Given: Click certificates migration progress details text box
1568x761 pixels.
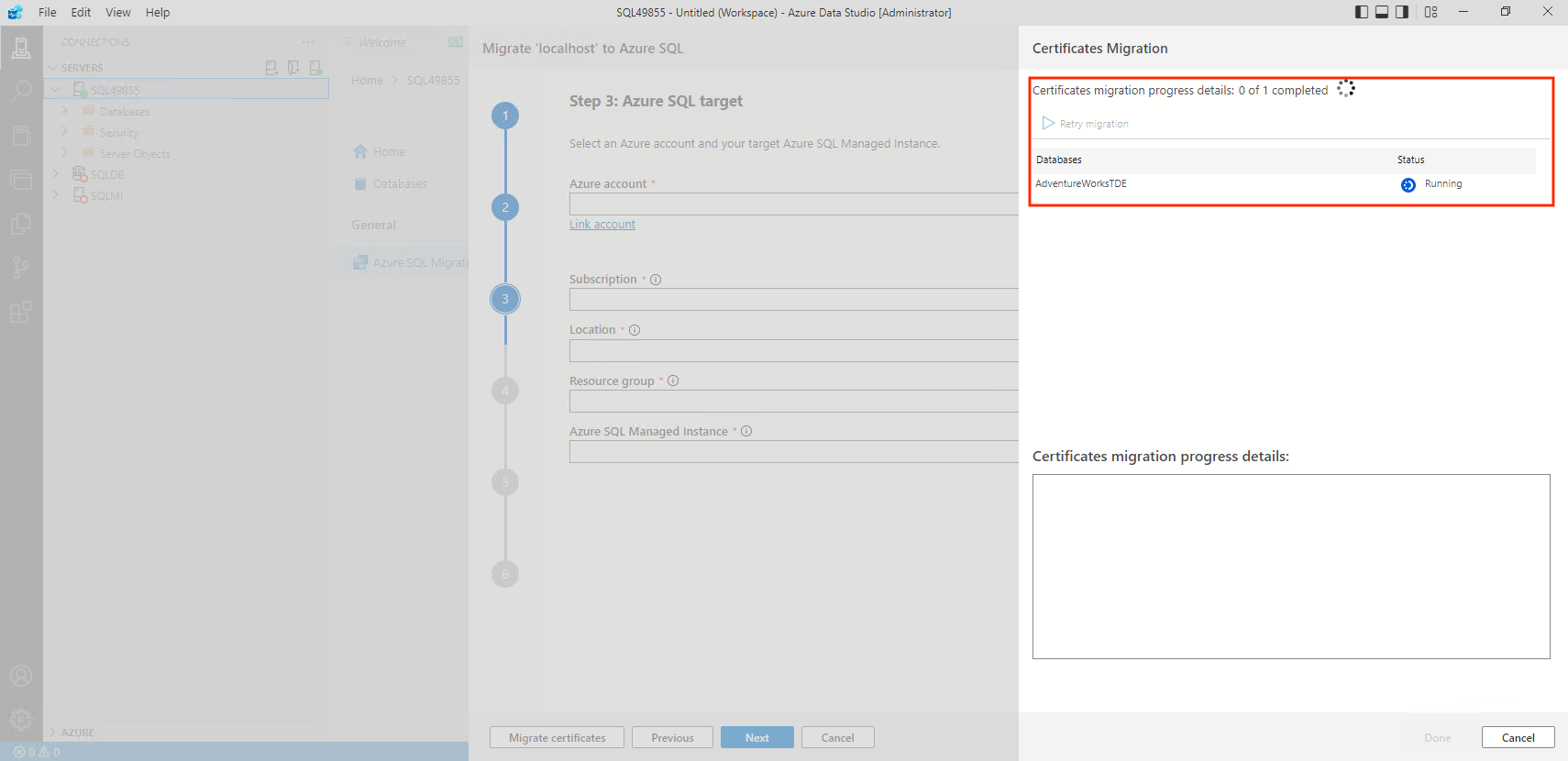Looking at the screenshot, I should [x=1291, y=567].
